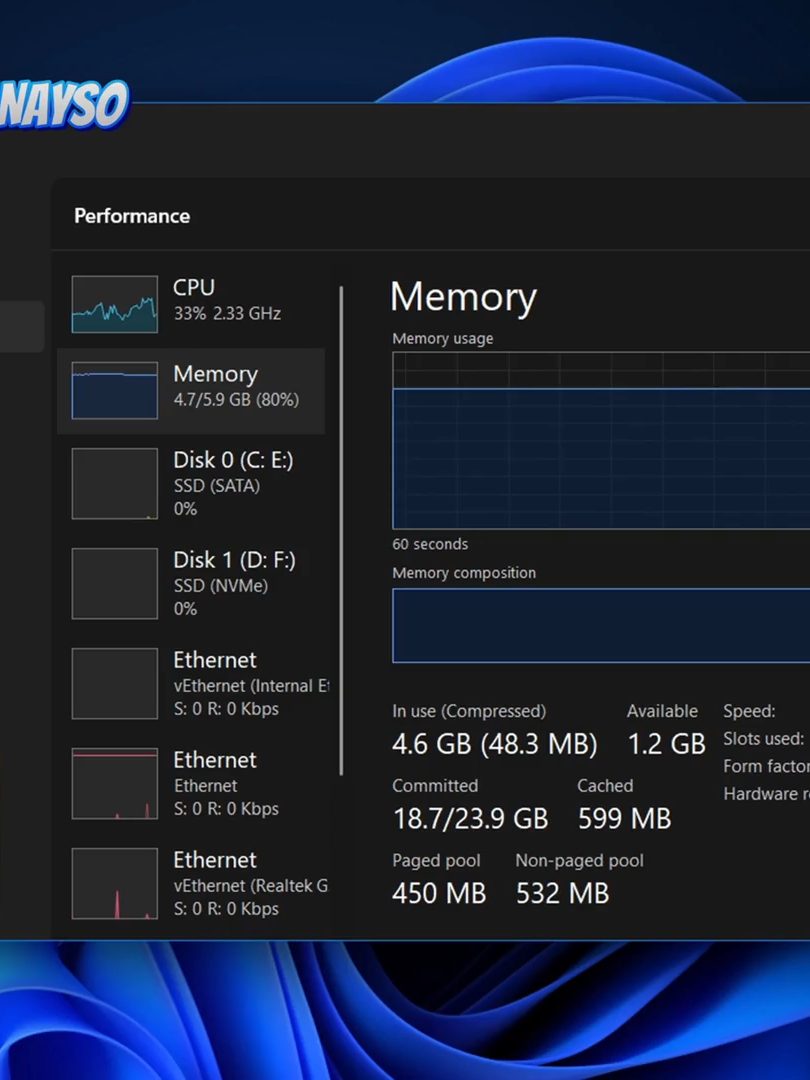Screen dimensions: 810x1080
Task: Click the 599 MB cached value
Action: point(624,819)
